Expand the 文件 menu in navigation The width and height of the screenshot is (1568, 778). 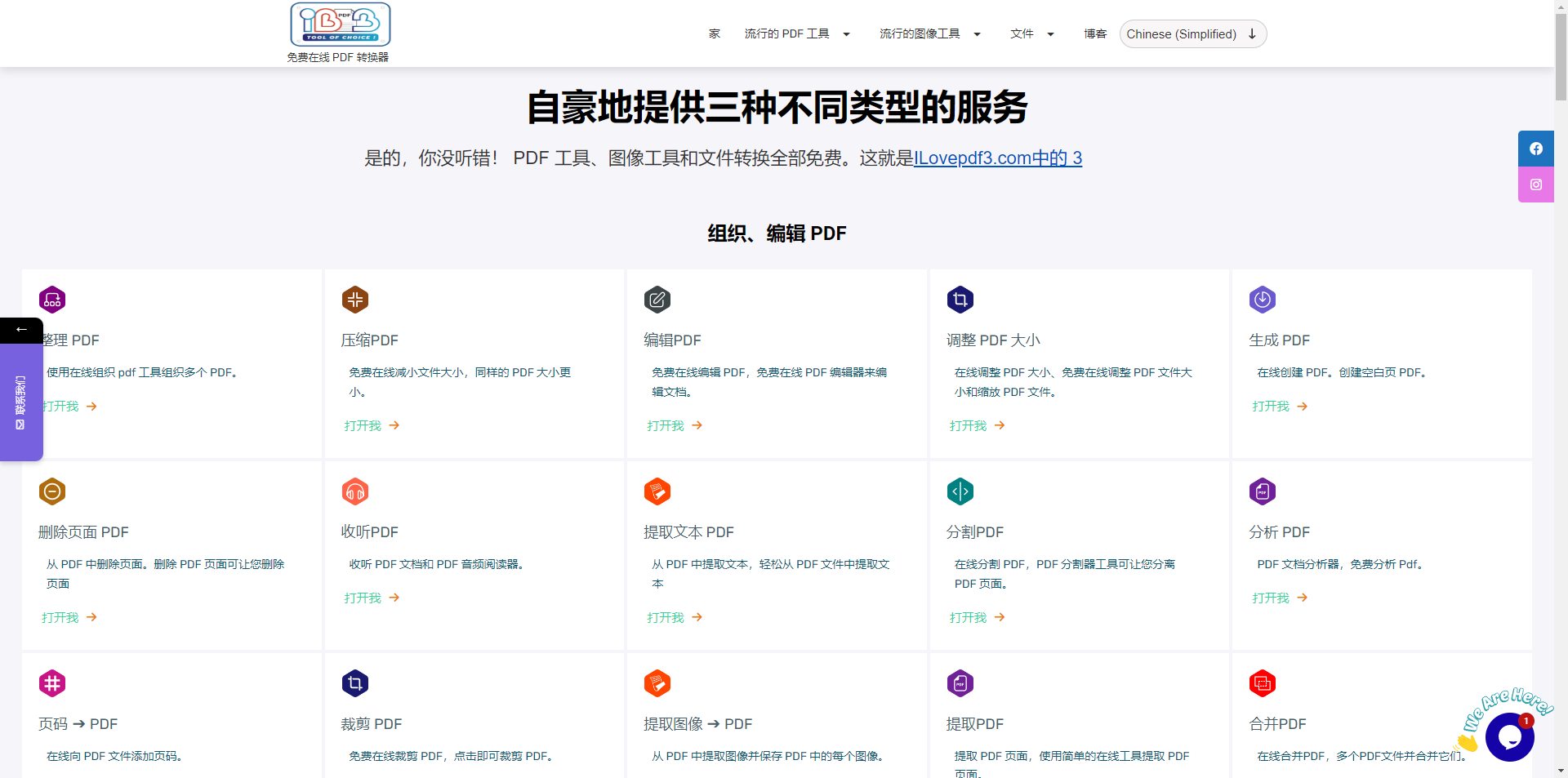pyautogui.click(x=1031, y=34)
